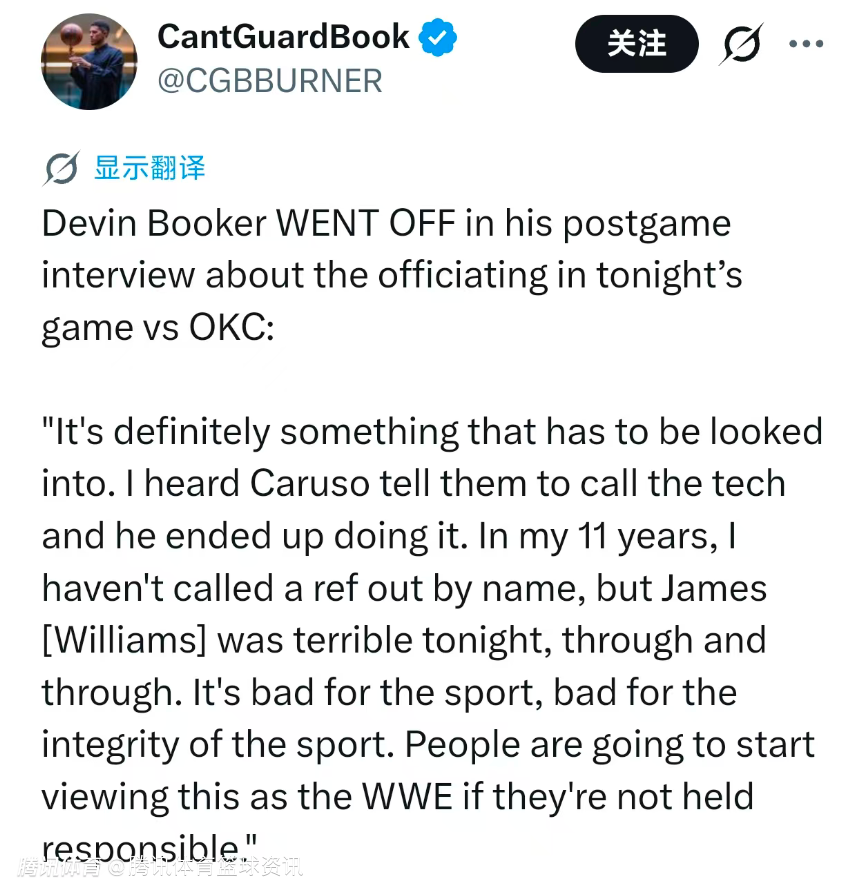Viewport: 852px width, 892px height.
Task: Click the word "postgame" in the tweet
Action: 647,223
